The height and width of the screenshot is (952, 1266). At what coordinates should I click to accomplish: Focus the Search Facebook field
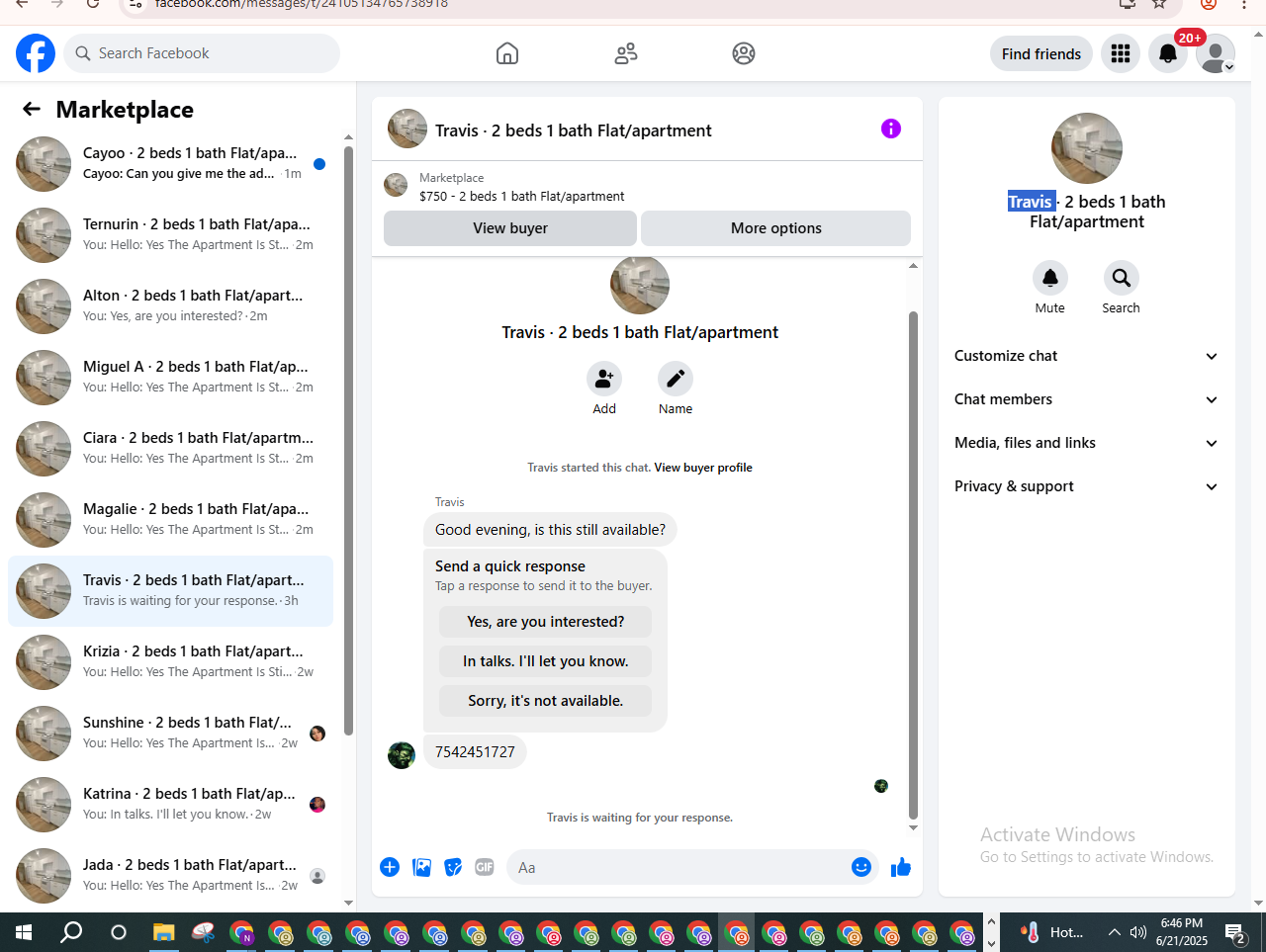point(202,53)
